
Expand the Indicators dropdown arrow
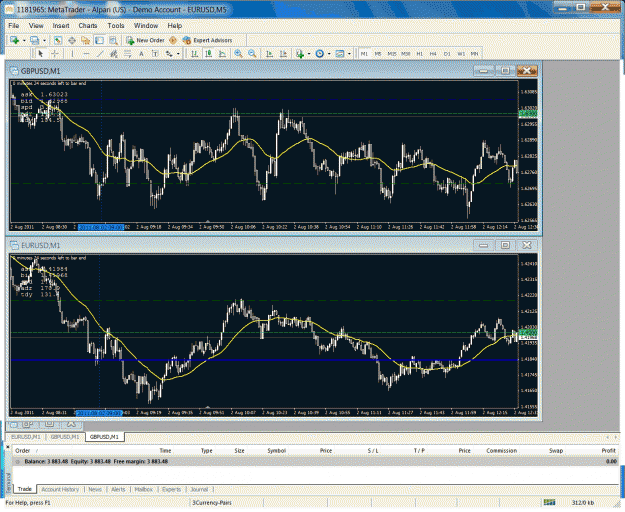(309, 54)
